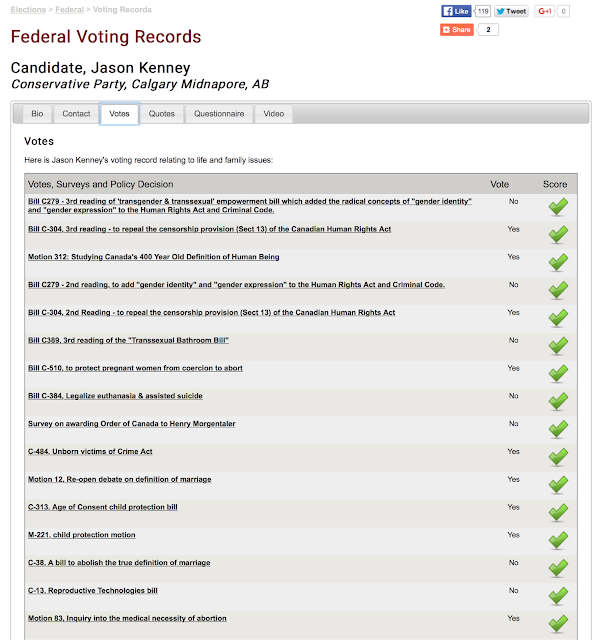Open Bill C-384 euthanasia link

(x=115, y=396)
